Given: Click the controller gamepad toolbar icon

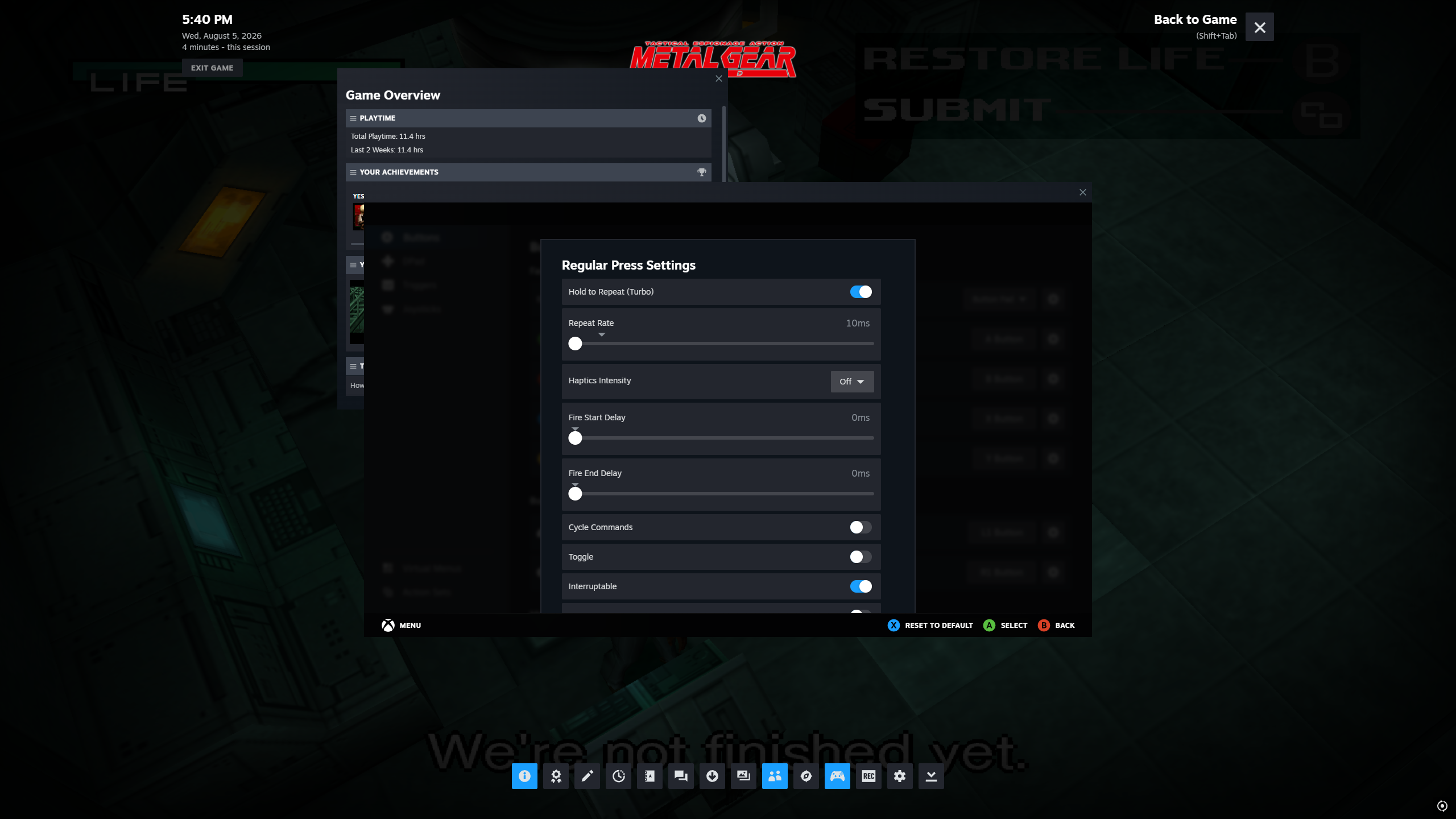Looking at the screenshot, I should pos(837,776).
